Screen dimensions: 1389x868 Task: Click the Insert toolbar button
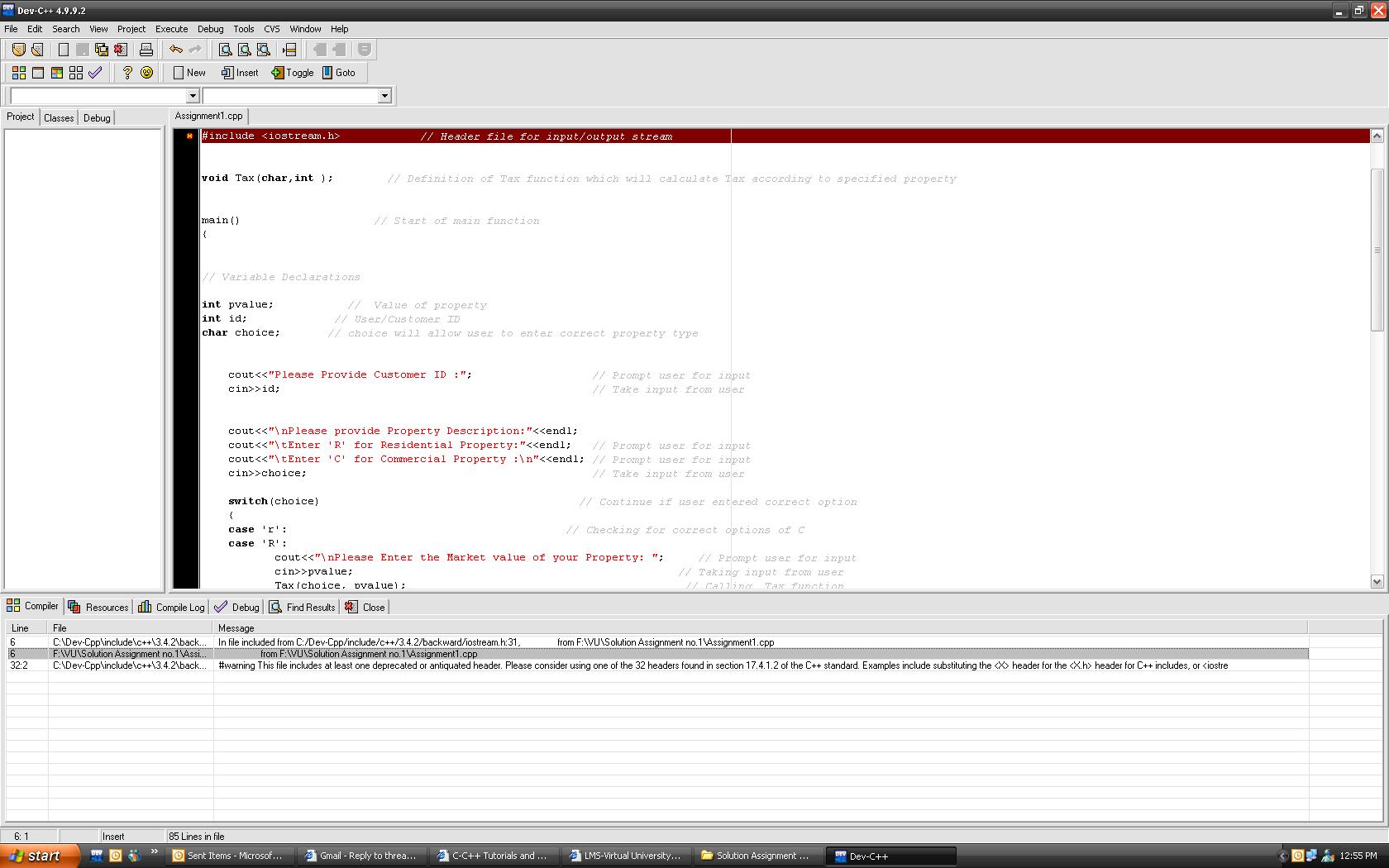(x=240, y=73)
